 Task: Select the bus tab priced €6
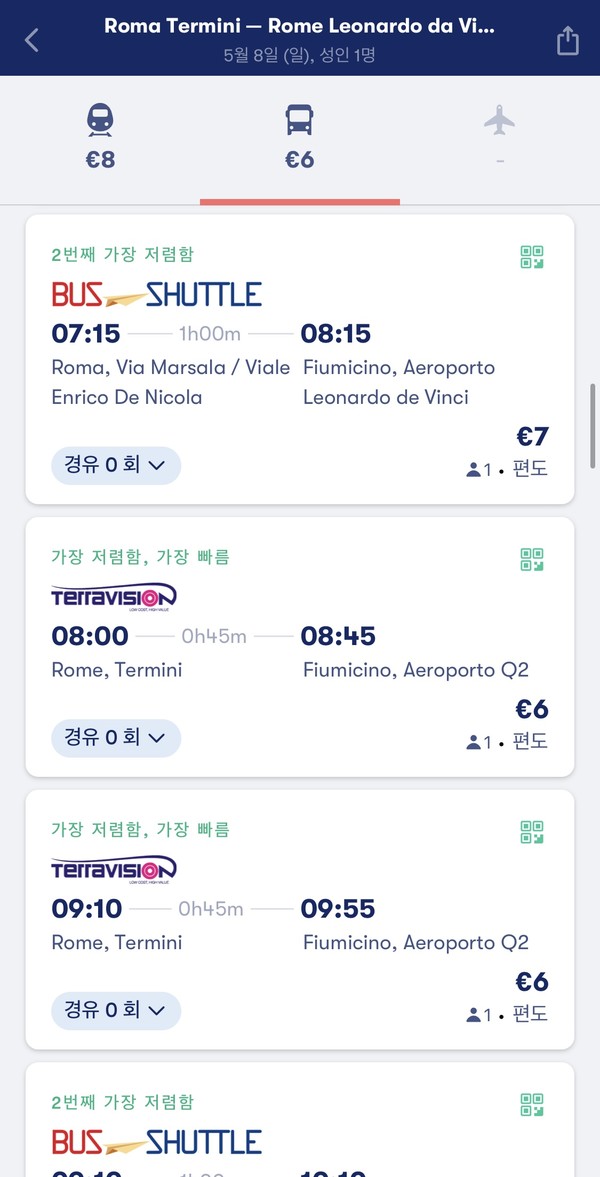300,137
